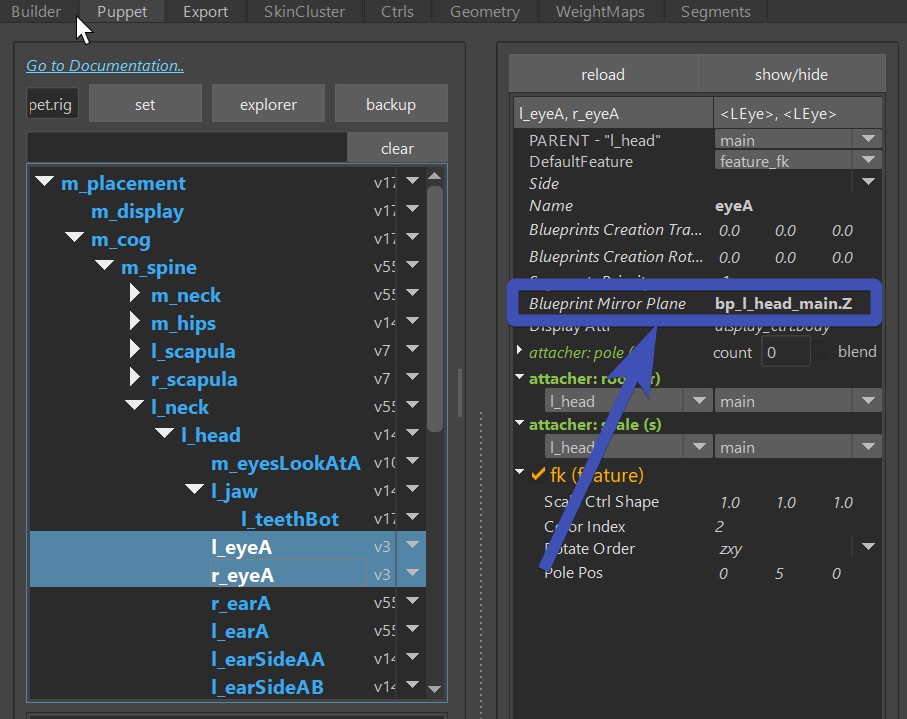Open the SkinCluster tab
Image resolution: width=907 pixels, height=719 pixels.
coord(304,12)
